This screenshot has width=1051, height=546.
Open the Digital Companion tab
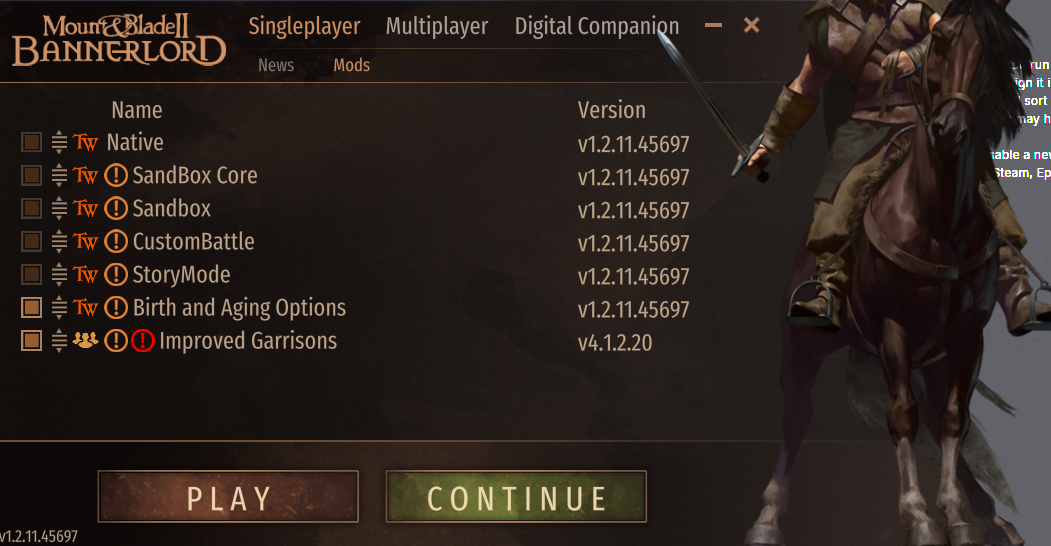[x=597, y=26]
